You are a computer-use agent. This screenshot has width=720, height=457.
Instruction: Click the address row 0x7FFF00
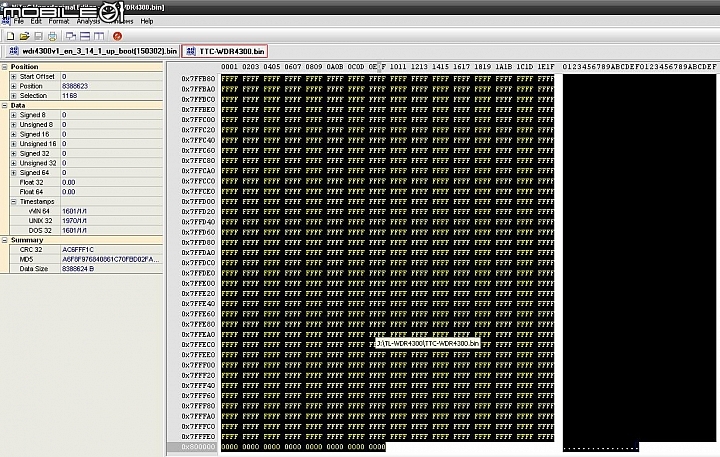pos(198,365)
